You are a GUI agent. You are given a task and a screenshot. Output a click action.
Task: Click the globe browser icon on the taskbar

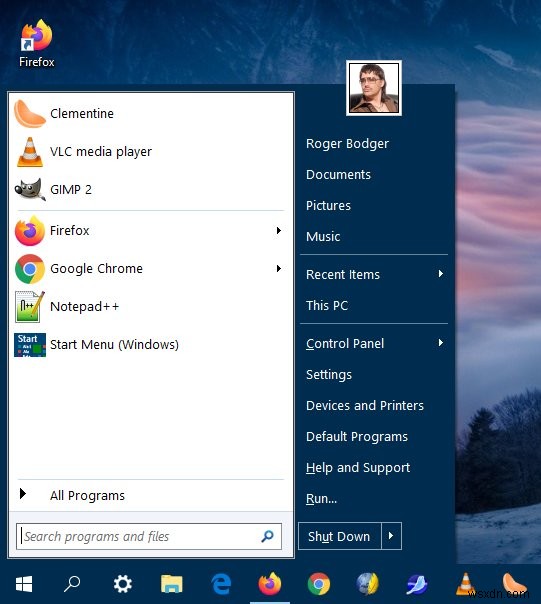tap(368, 583)
